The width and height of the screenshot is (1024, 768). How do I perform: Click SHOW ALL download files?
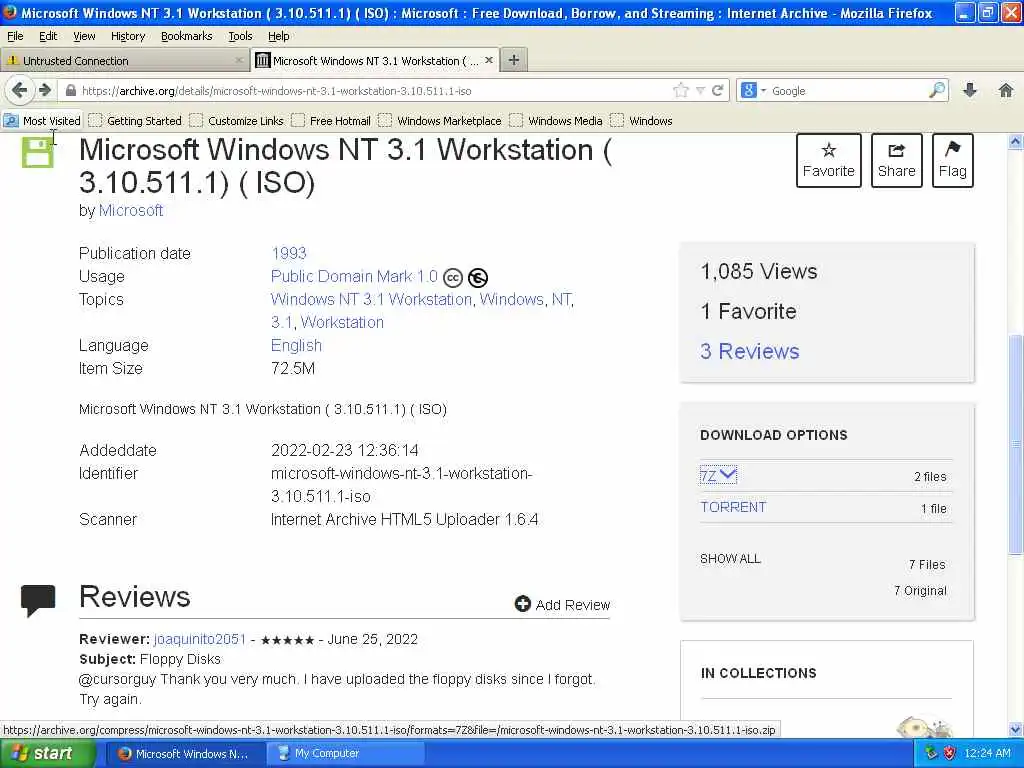pos(730,559)
